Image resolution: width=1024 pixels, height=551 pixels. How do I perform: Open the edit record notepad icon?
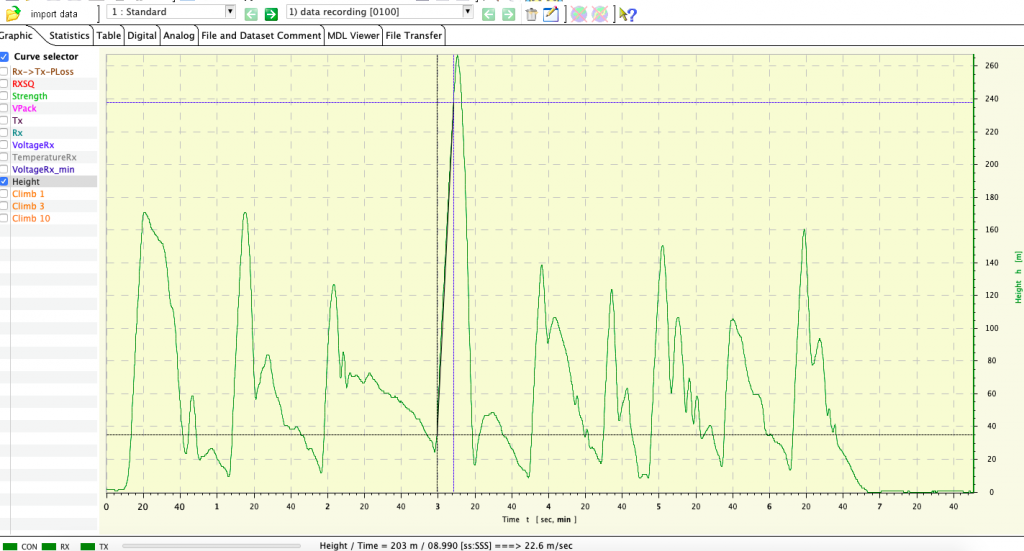[550, 13]
